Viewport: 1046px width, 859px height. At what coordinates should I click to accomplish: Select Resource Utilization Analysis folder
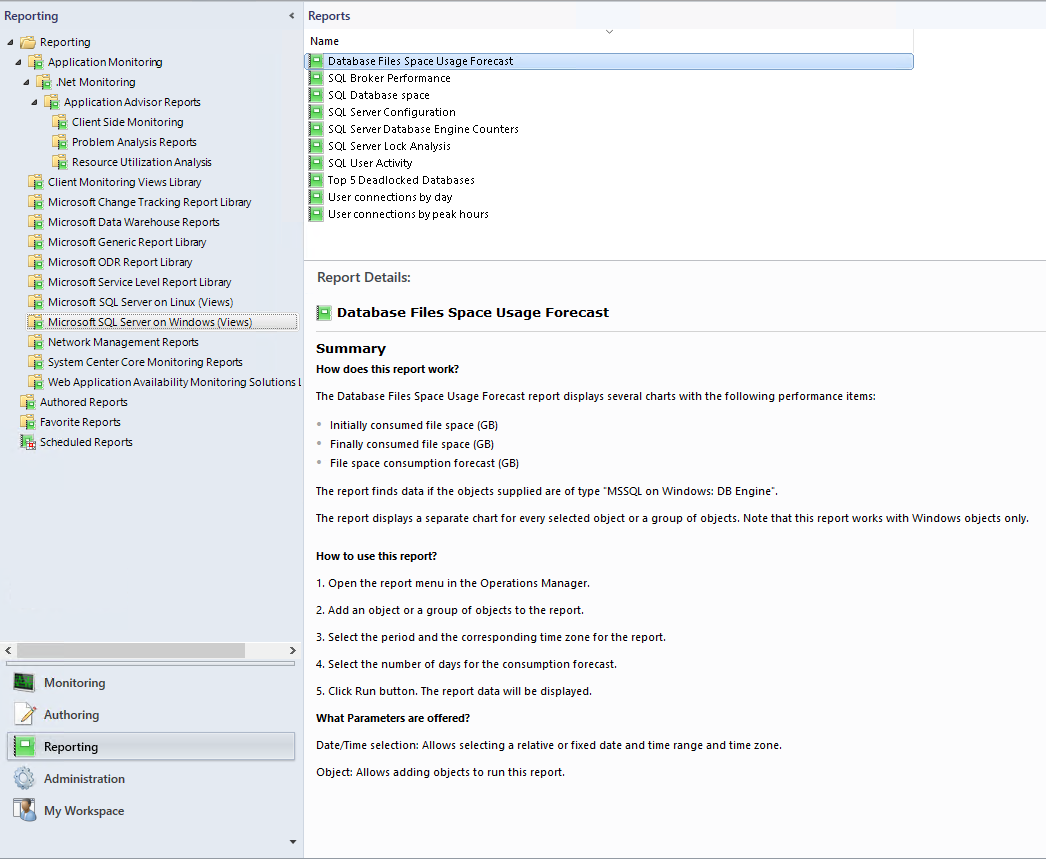(x=141, y=162)
